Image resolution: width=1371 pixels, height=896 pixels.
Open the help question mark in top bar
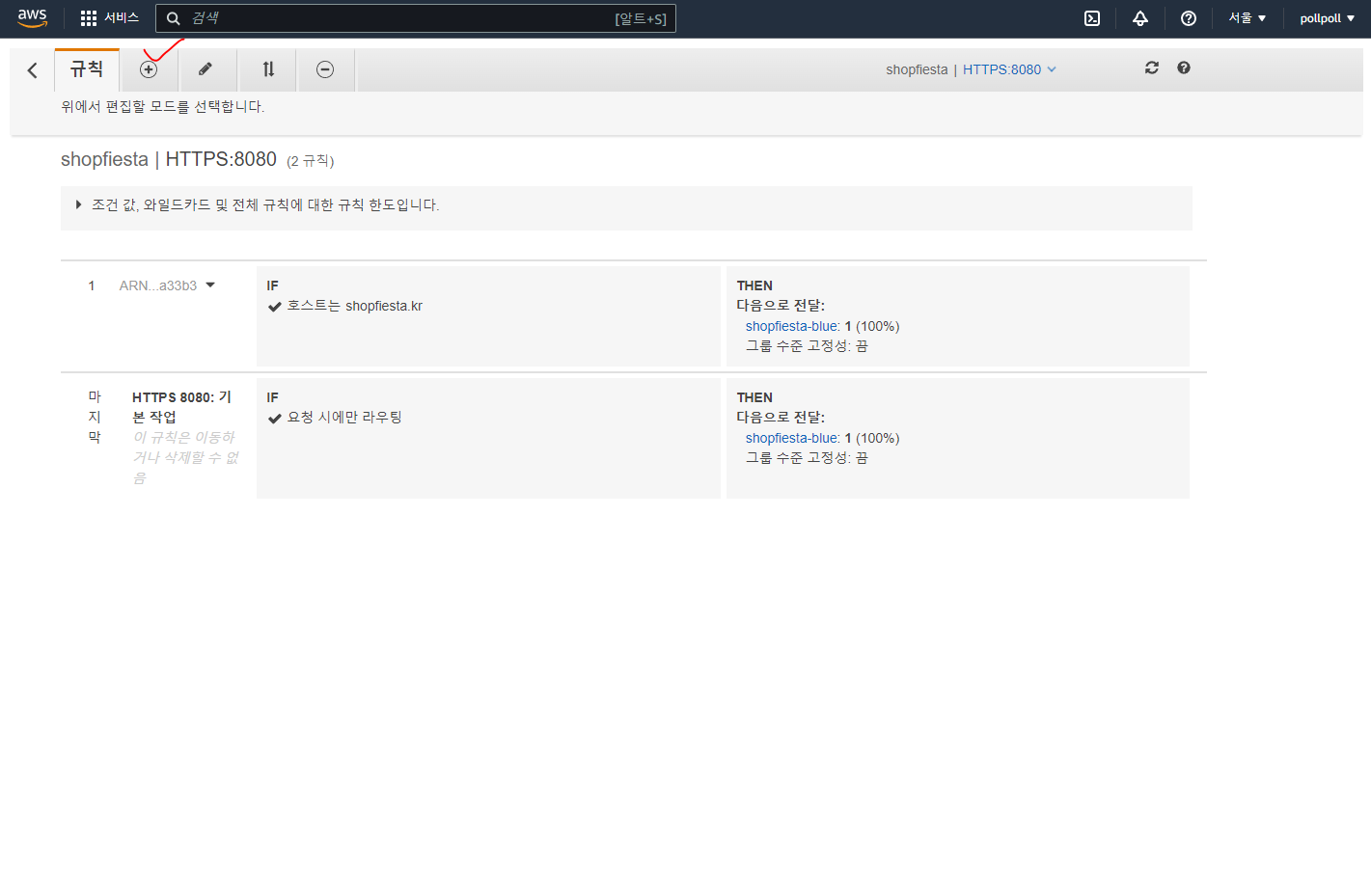click(1189, 18)
